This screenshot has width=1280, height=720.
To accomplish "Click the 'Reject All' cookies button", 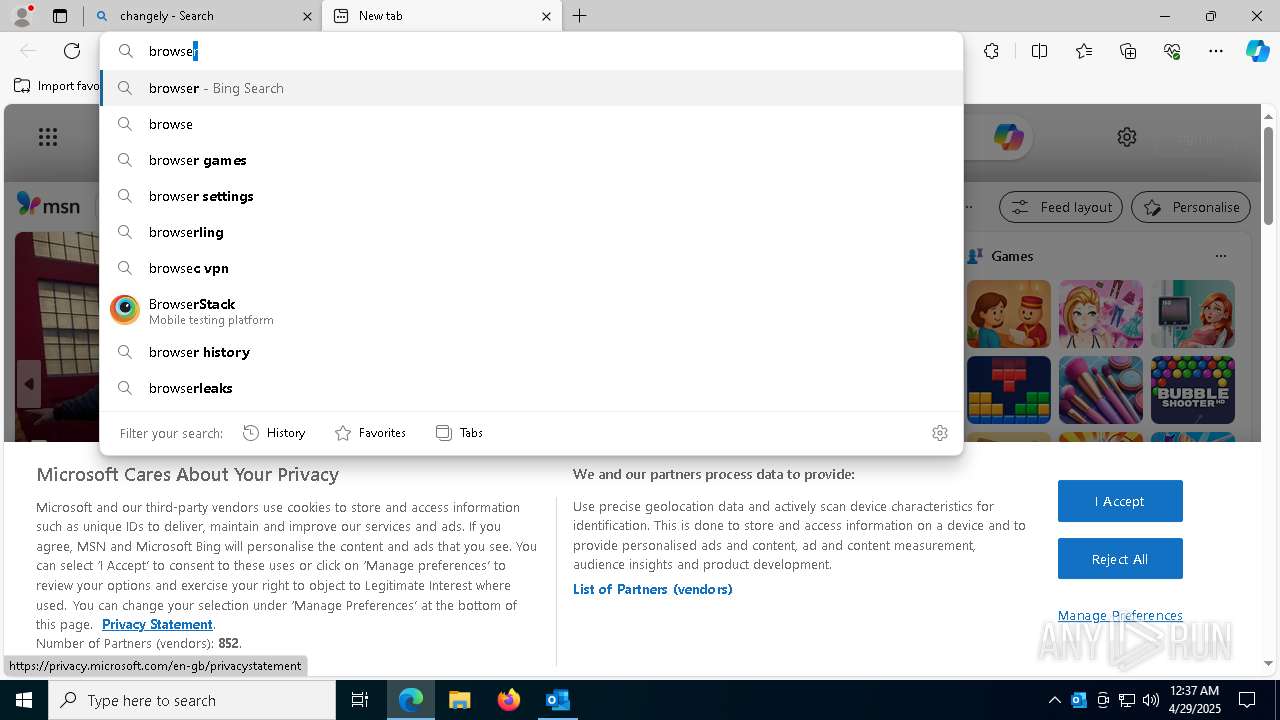I will point(1120,559).
